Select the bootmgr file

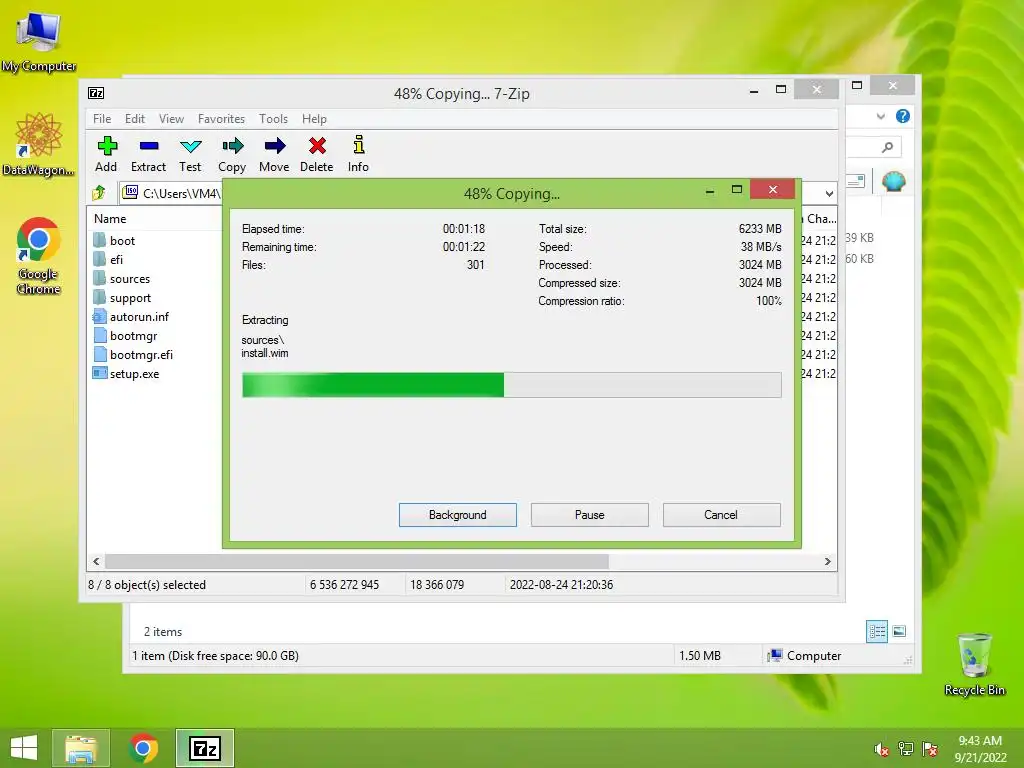click(125, 336)
